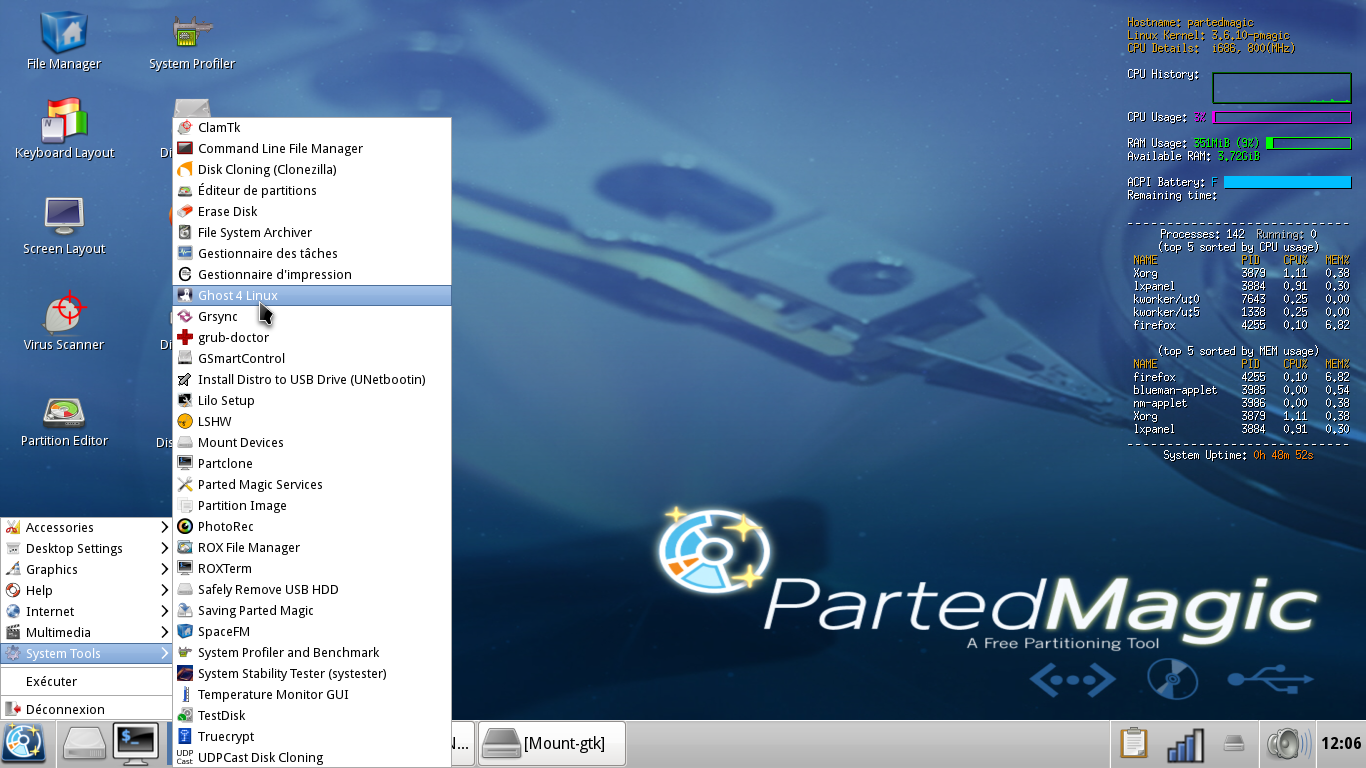1366x768 pixels.
Task: Click the PhotoRec icon in menu
Action: coord(185,526)
